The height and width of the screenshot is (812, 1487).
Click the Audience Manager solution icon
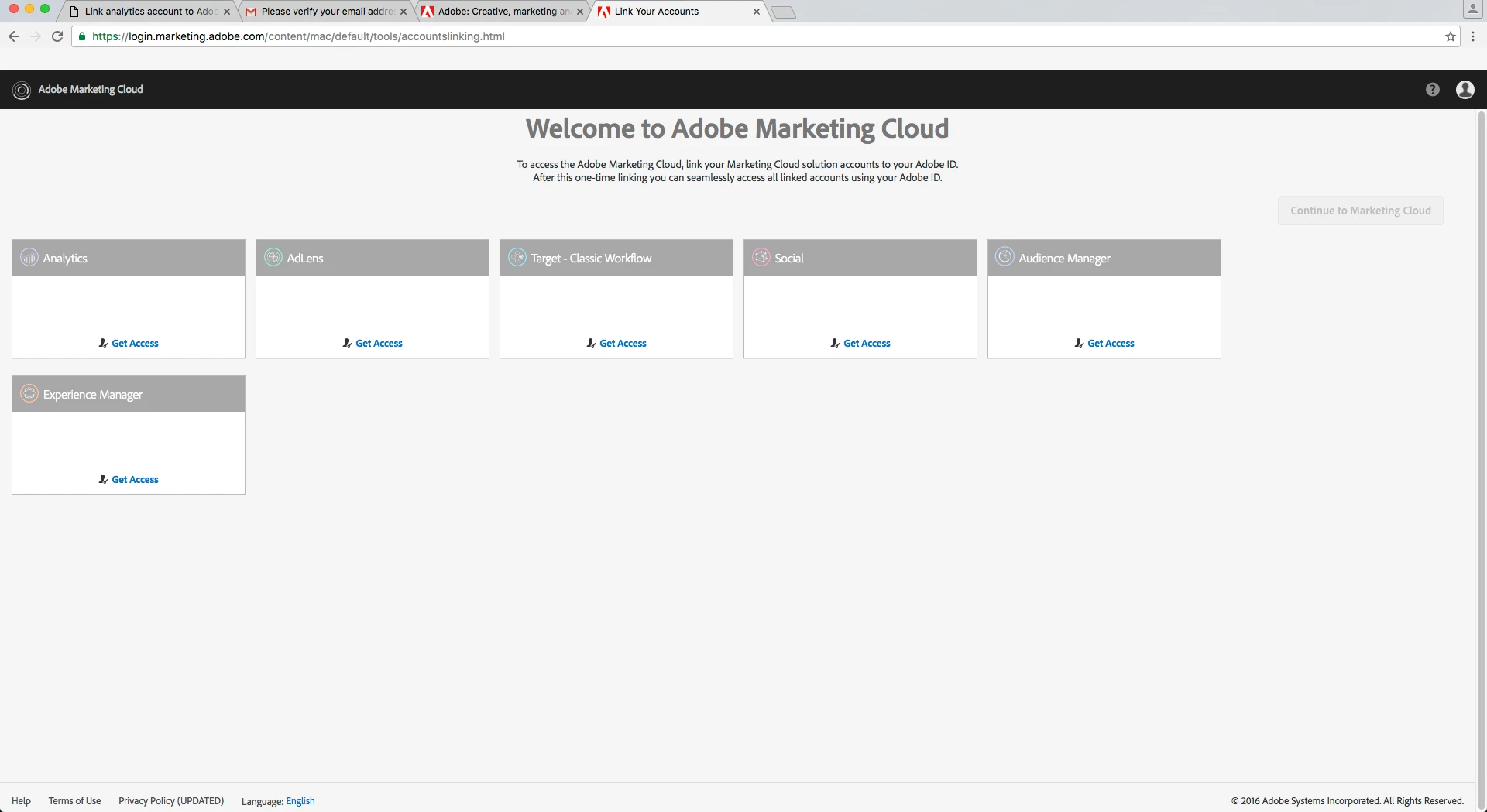1004,256
